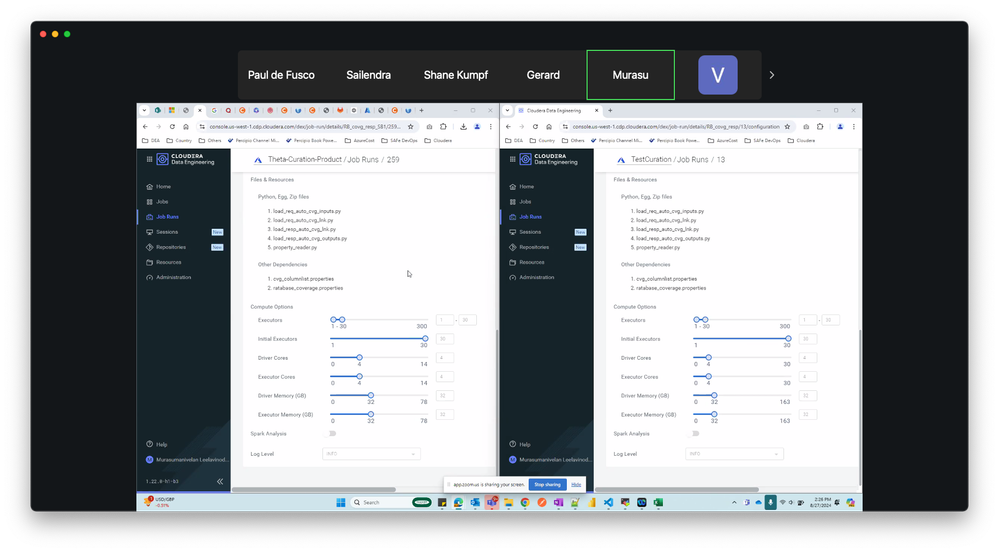Toggle Spark Analysis in the left window

[331, 433]
